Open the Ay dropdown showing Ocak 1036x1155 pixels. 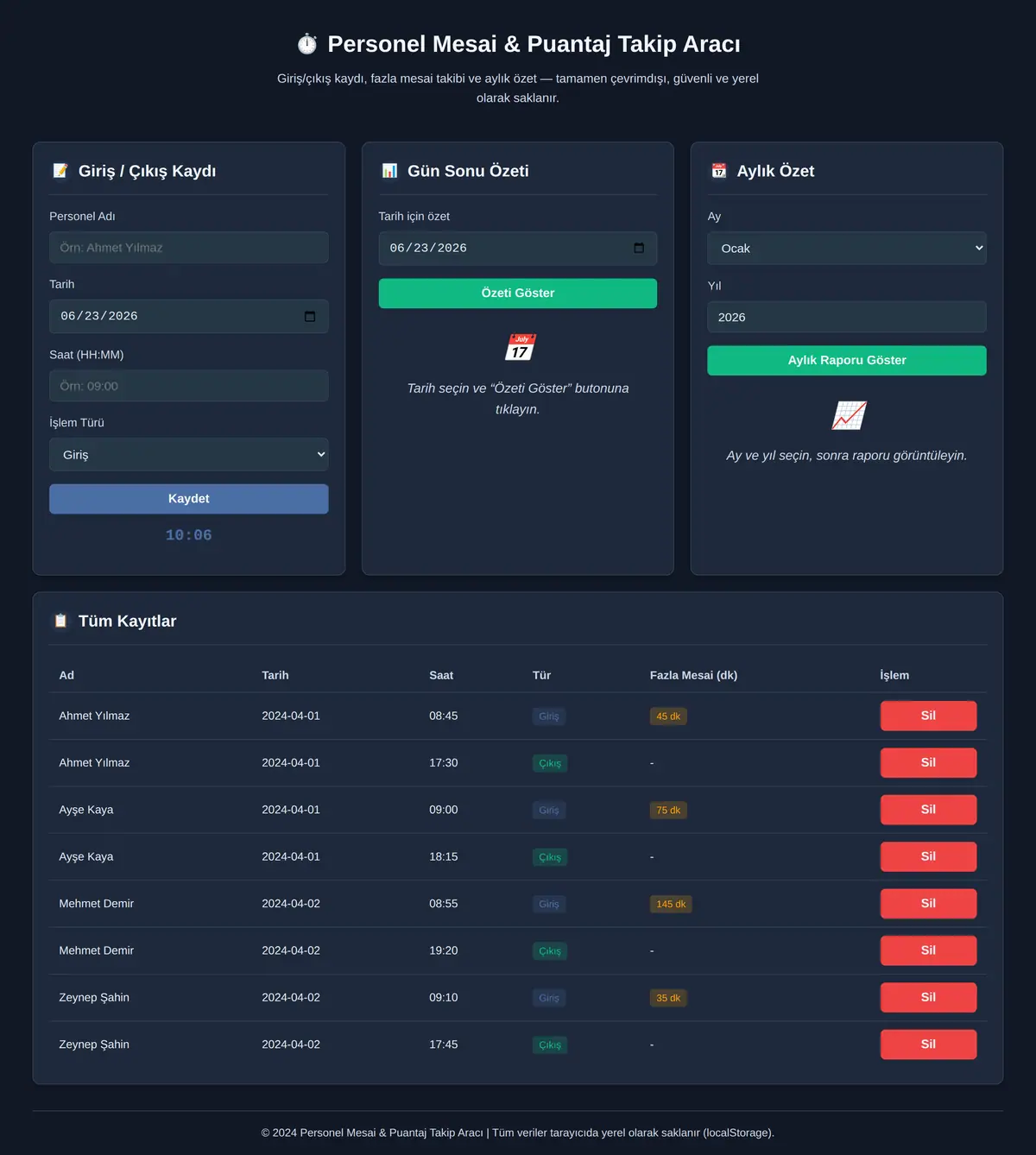point(847,249)
